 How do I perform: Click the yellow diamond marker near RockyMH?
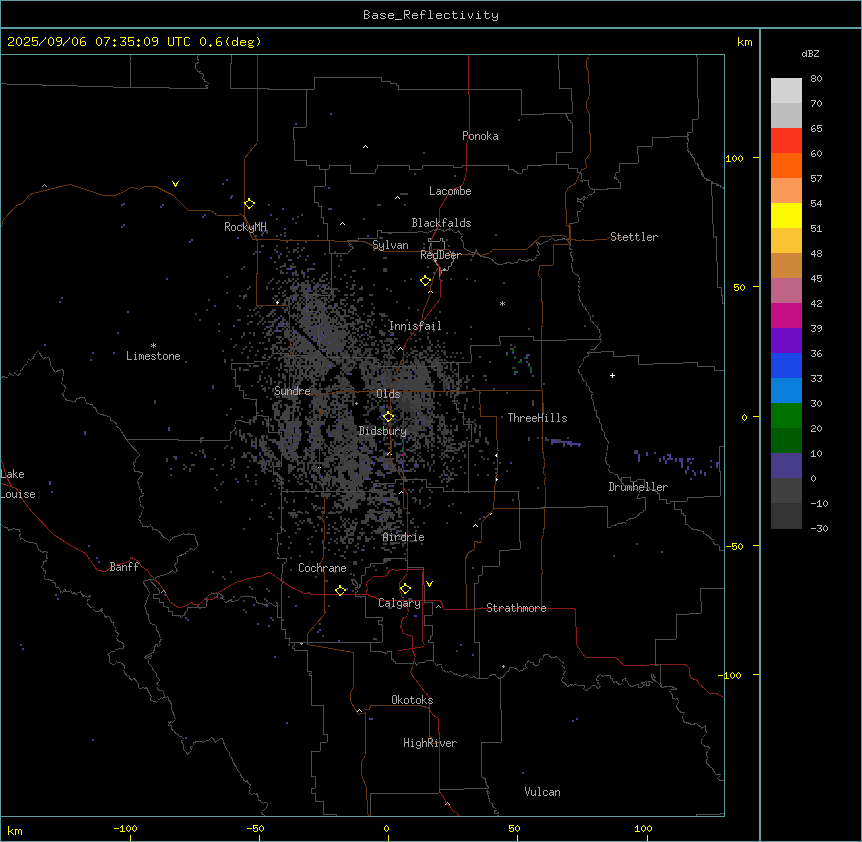[x=249, y=204]
